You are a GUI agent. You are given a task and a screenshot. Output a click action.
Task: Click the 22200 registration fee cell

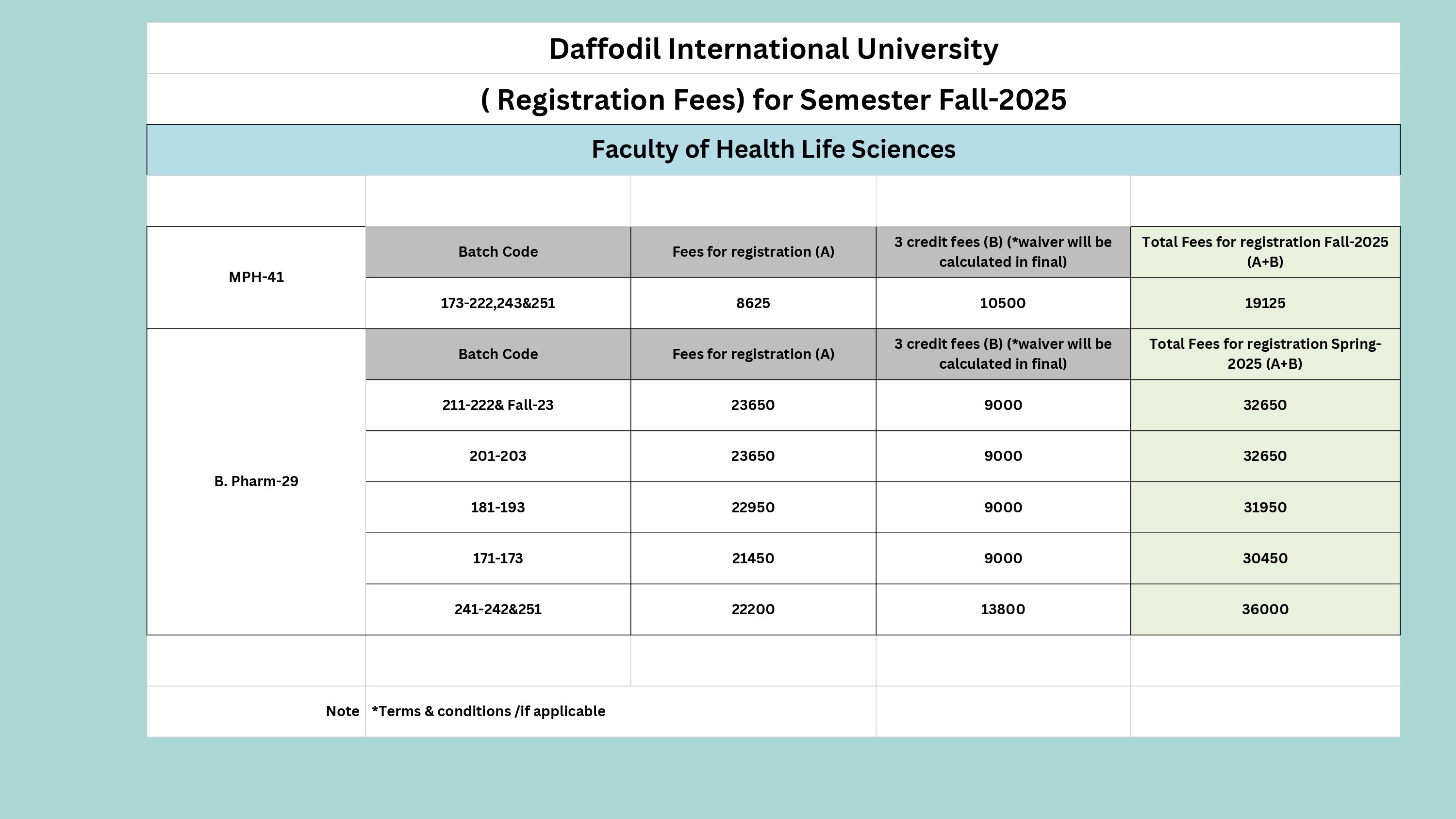point(753,609)
